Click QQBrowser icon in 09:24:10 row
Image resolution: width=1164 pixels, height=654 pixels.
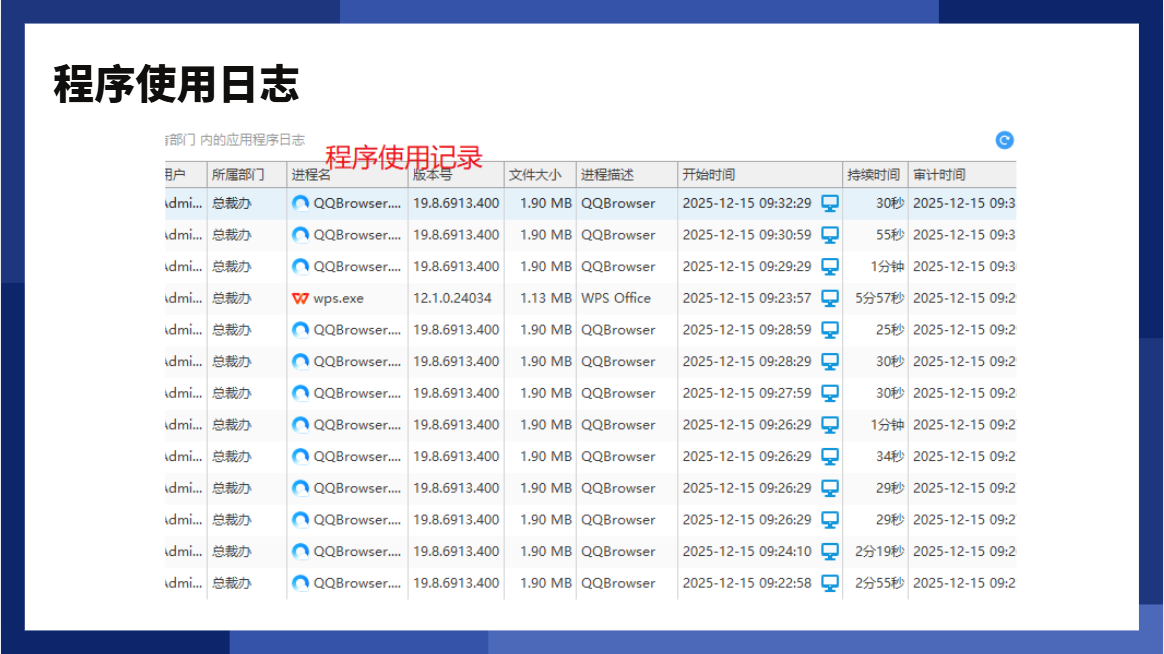pyautogui.click(x=300, y=552)
